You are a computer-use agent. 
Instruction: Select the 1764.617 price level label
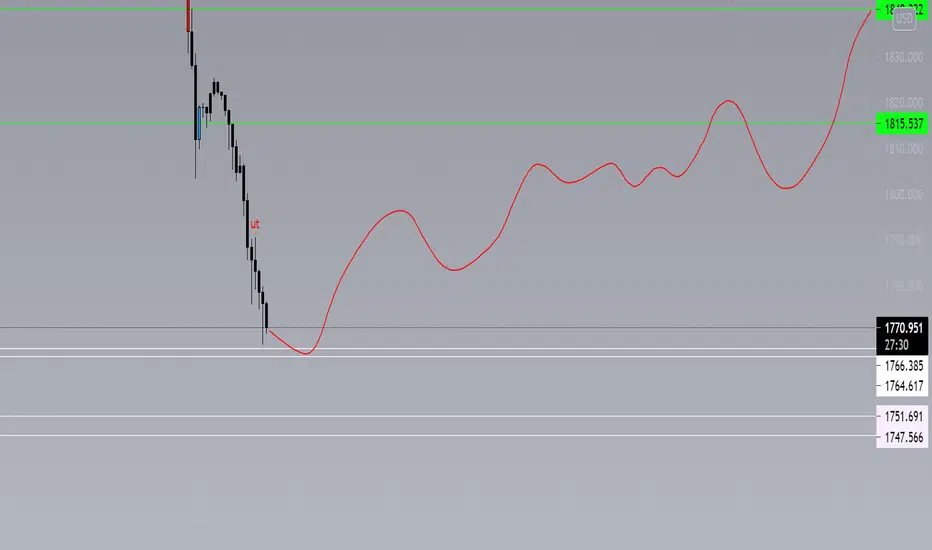point(902,386)
